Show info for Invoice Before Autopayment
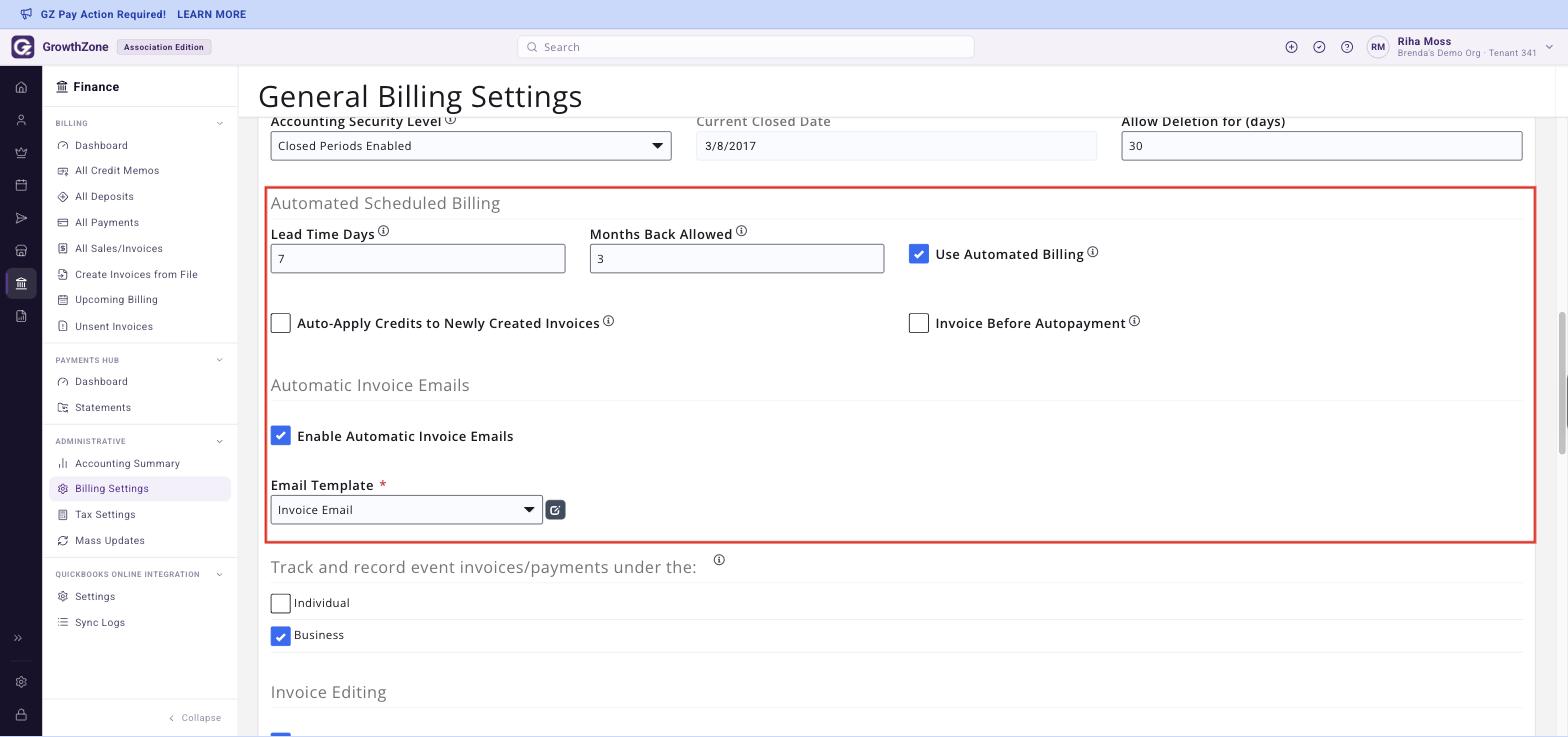The image size is (1568, 737). coord(1134,321)
